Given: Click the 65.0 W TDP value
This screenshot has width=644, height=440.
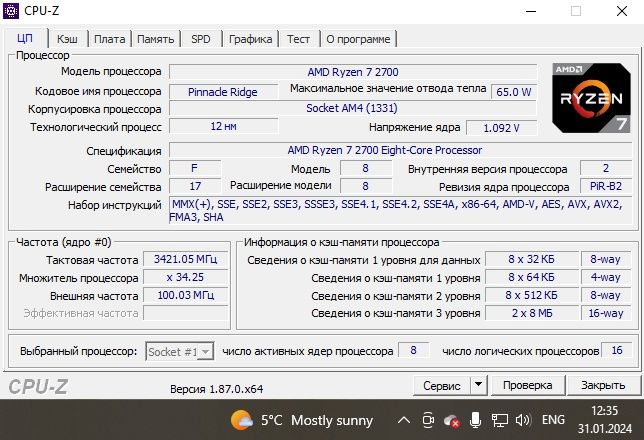Looking at the screenshot, I should (514, 92).
